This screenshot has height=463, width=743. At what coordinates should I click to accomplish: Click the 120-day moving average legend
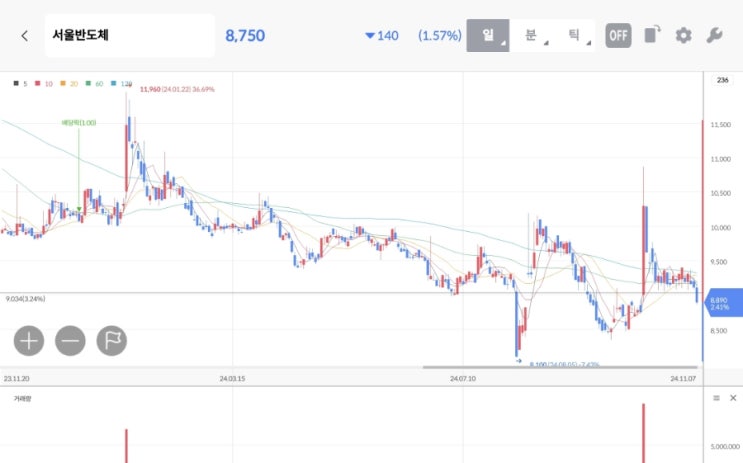click(121, 83)
